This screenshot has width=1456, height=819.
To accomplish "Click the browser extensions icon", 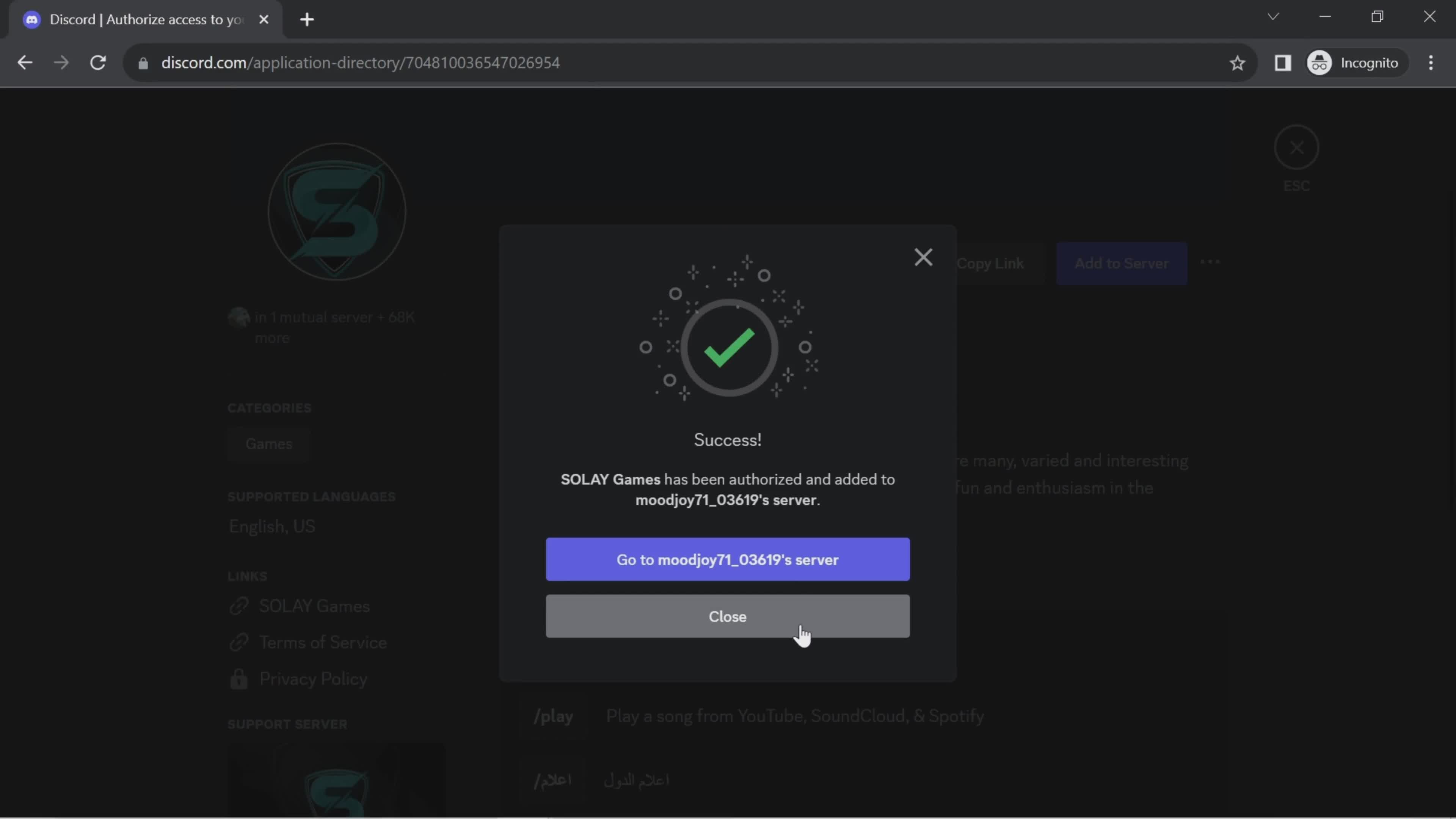I will [x=1283, y=62].
